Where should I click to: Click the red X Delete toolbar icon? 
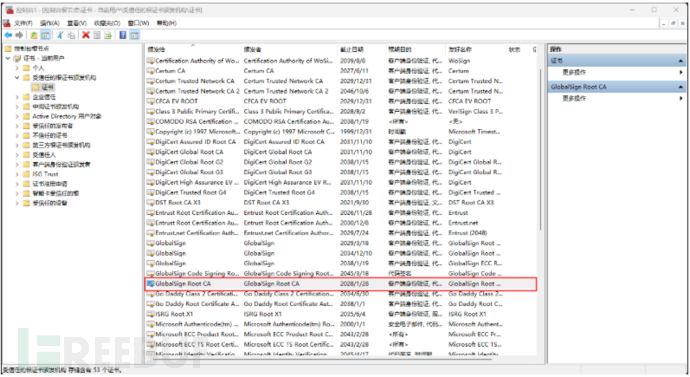click(86, 35)
